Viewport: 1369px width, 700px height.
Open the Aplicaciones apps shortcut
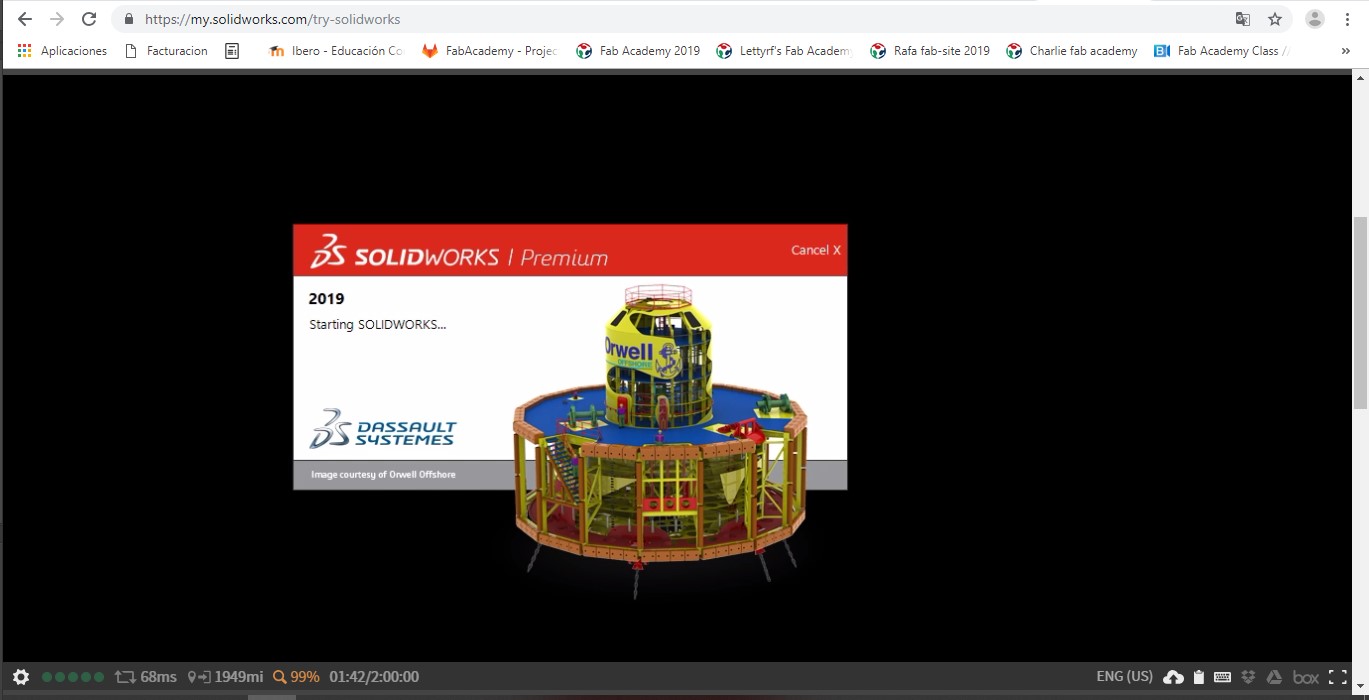click(62, 51)
